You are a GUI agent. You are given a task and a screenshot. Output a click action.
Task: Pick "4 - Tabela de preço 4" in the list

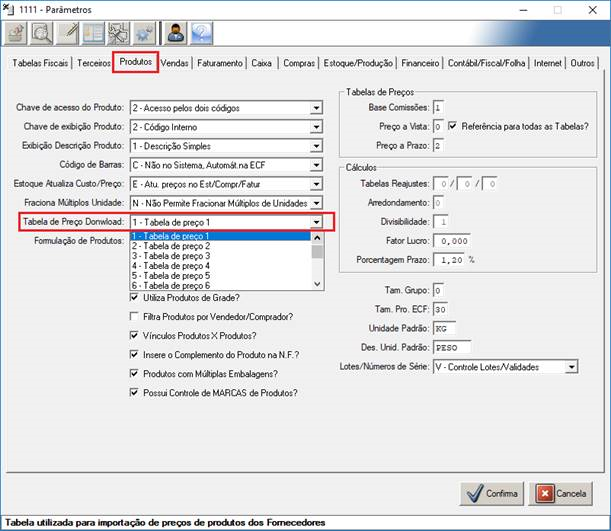[x=220, y=266]
